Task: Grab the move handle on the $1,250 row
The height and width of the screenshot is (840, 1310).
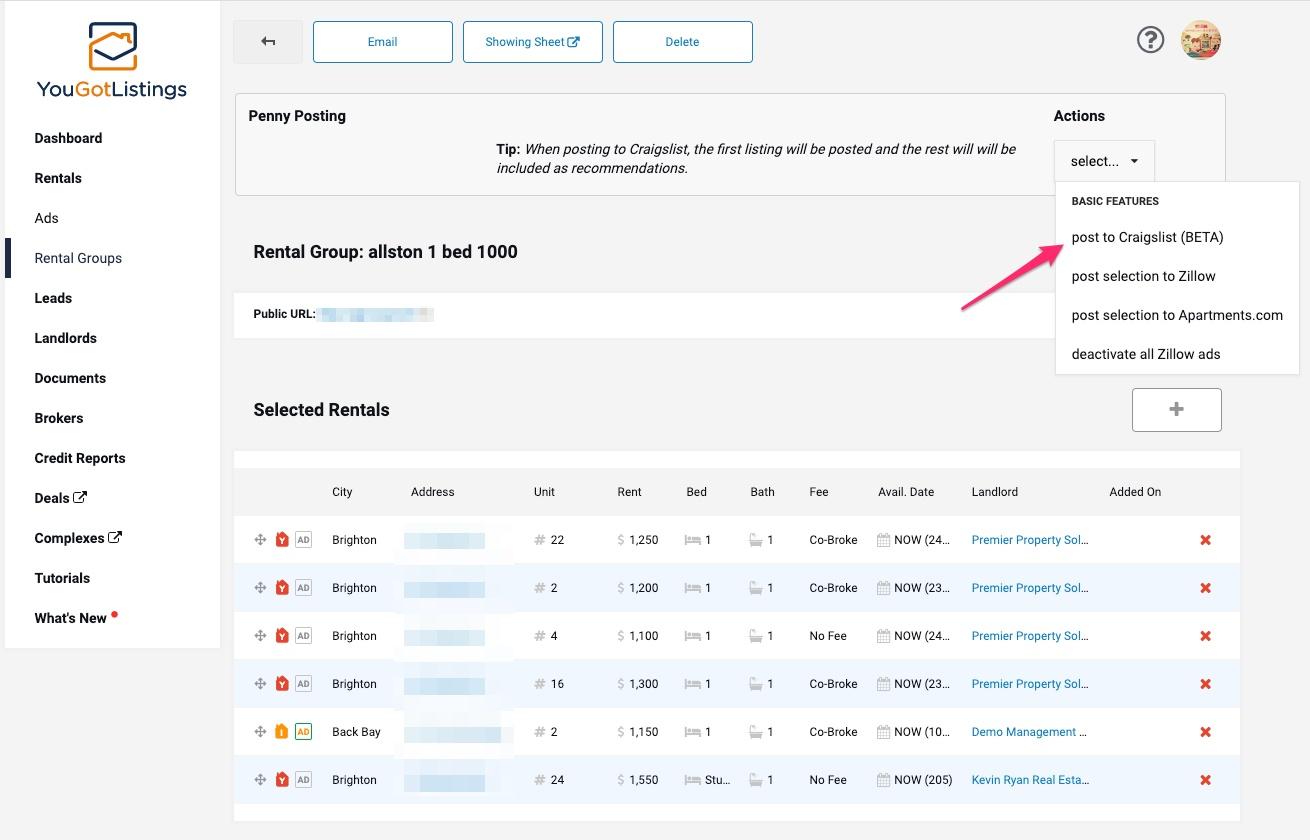Action: click(x=260, y=540)
